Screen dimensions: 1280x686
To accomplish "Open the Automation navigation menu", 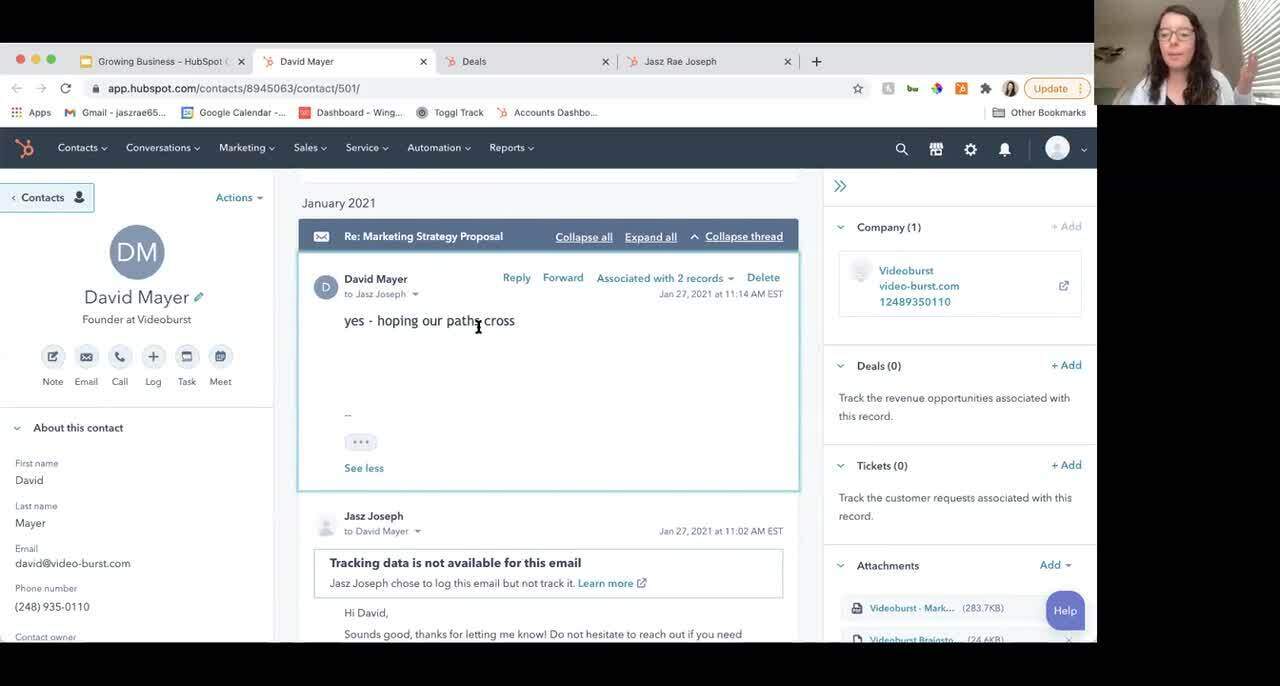I will (x=439, y=148).
